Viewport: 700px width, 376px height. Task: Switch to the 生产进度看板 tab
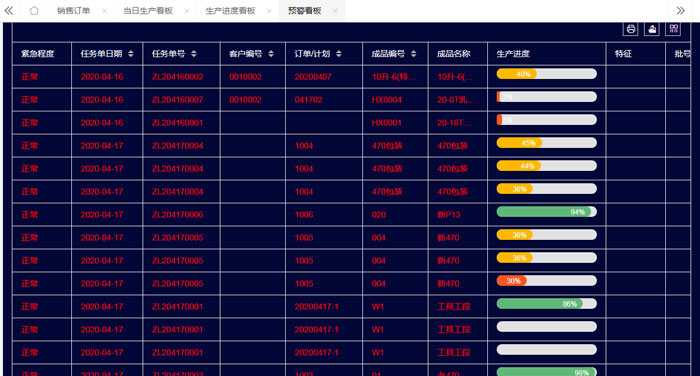pyautogui.click(x=230, y=11)
